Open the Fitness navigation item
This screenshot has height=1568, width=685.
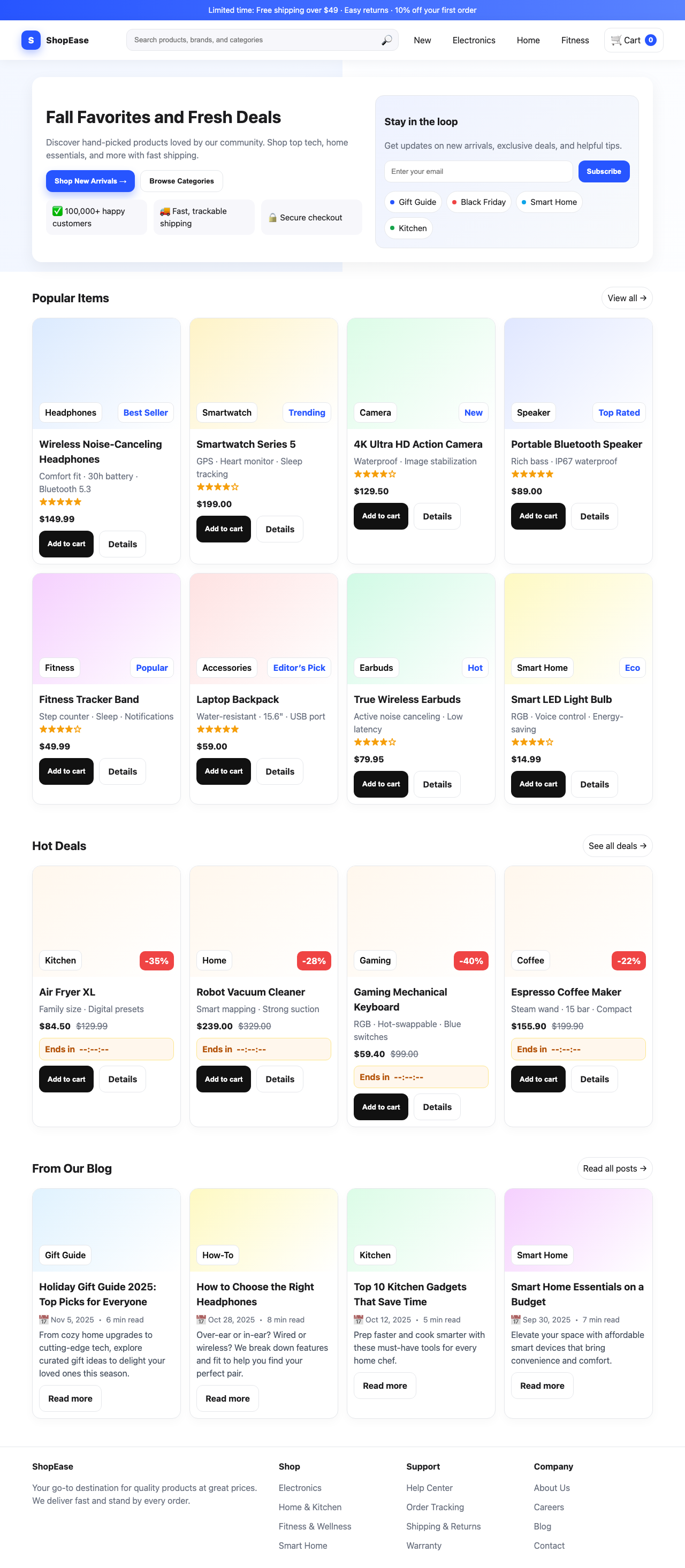[575, 40]
